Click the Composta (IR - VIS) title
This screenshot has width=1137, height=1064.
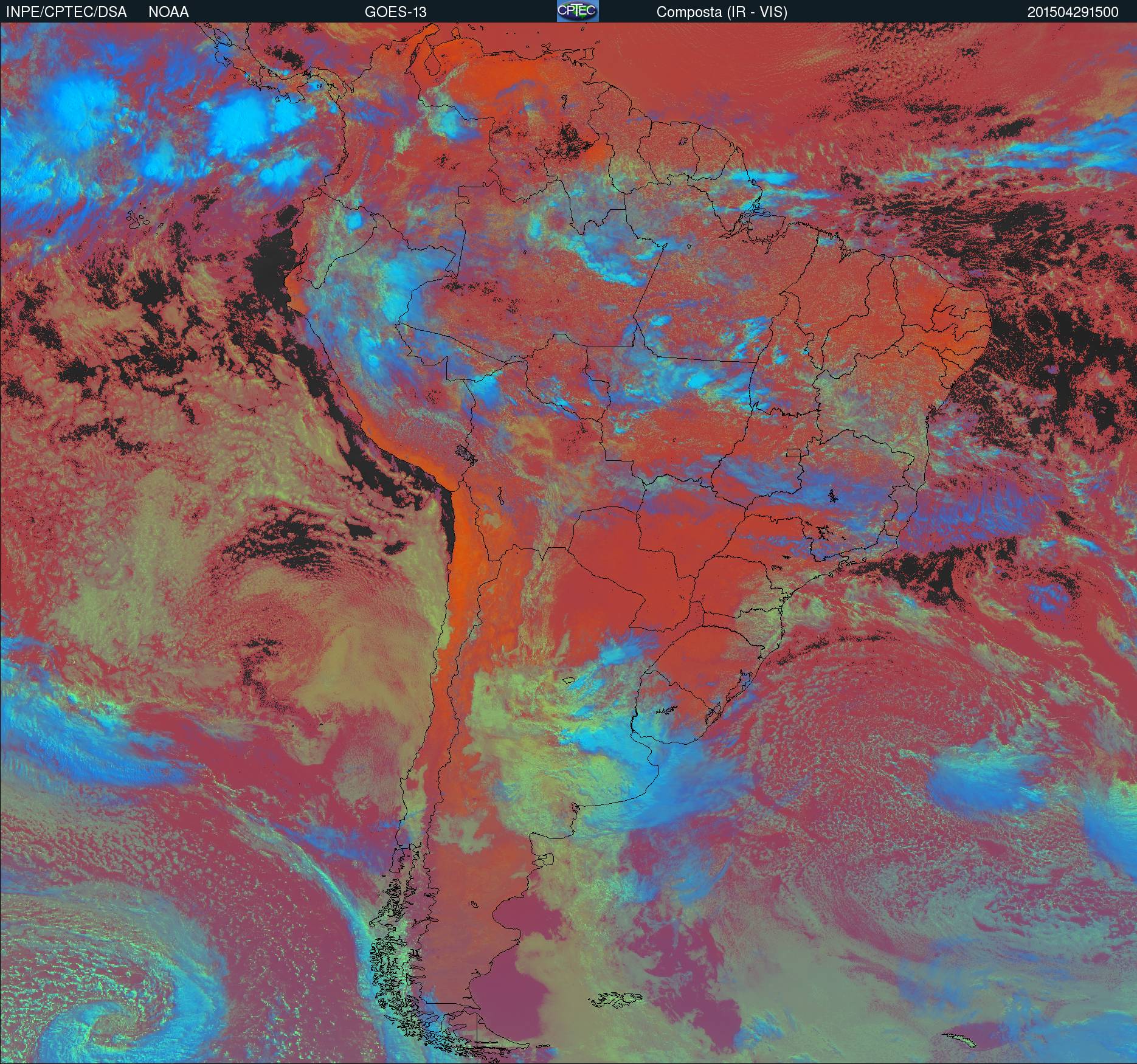tap(722, 12)
